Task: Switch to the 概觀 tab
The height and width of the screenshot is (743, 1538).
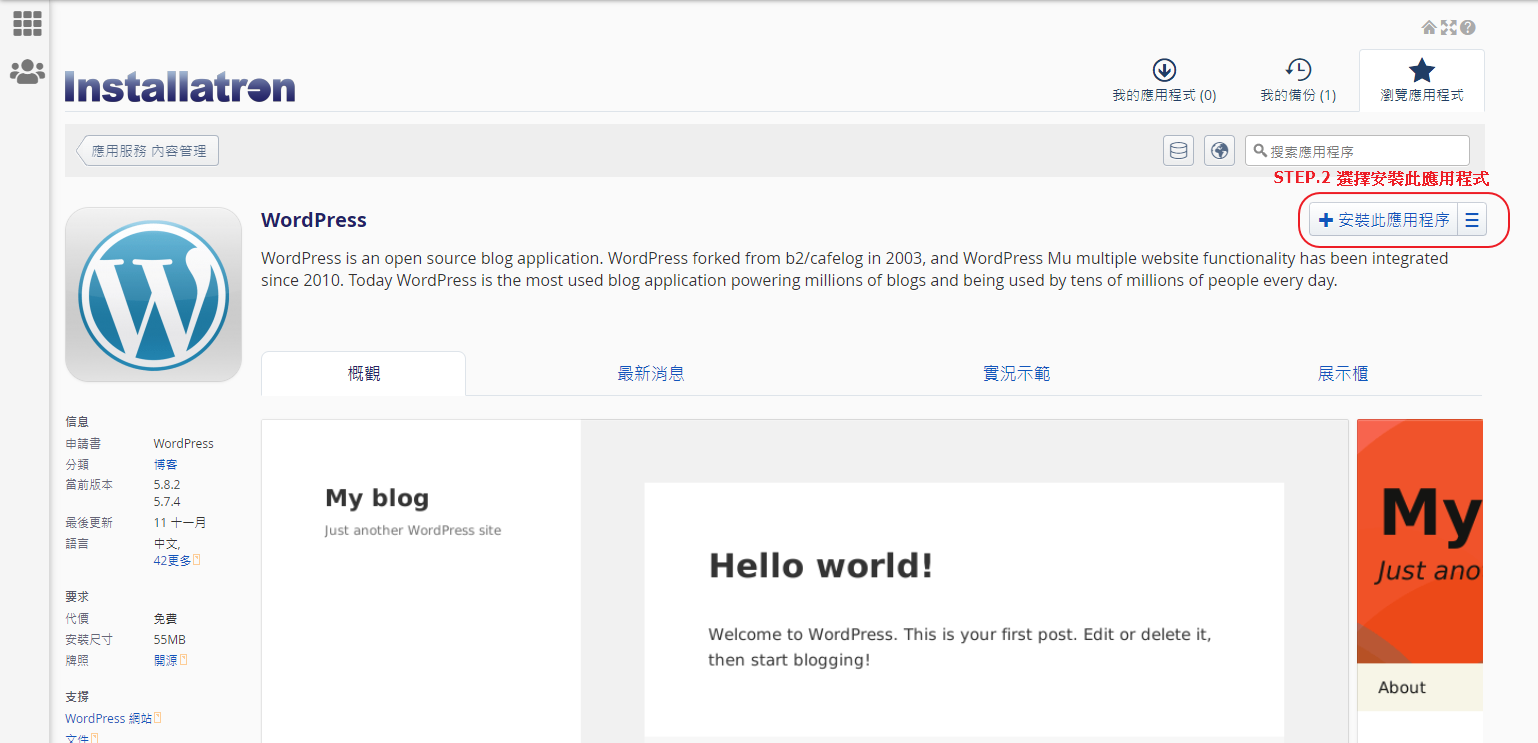Action: click(x=364, y=374)
